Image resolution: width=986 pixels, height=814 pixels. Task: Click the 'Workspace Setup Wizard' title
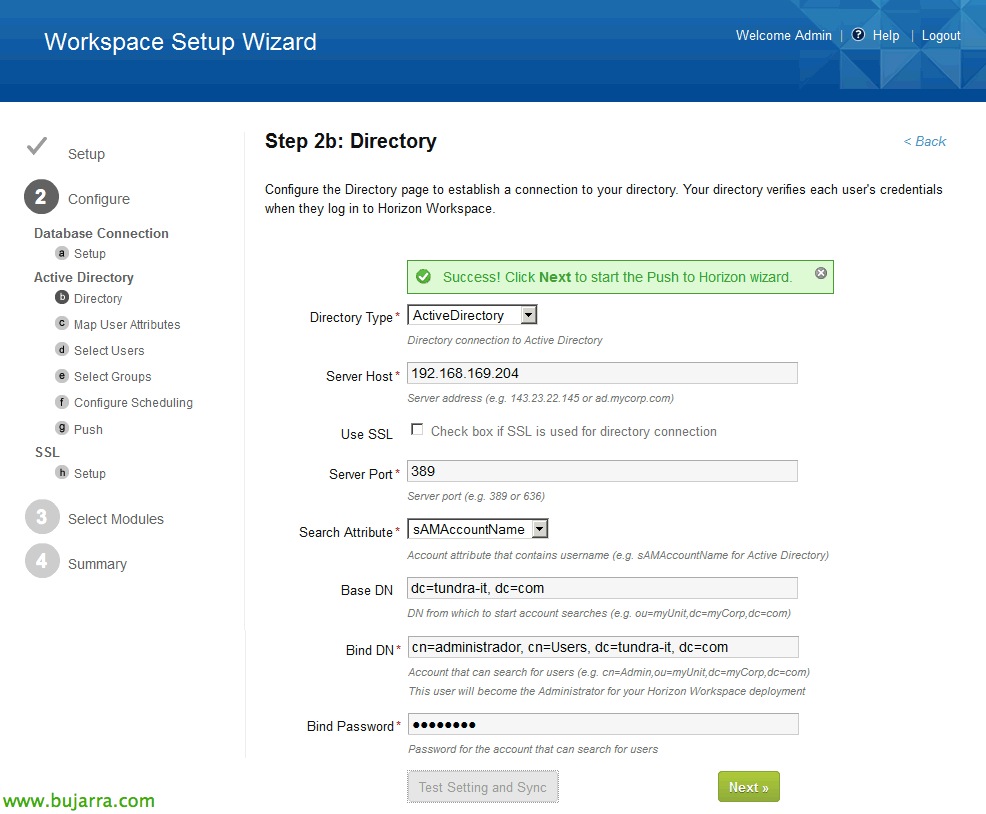pyautogui.click(x=180, y=42)
